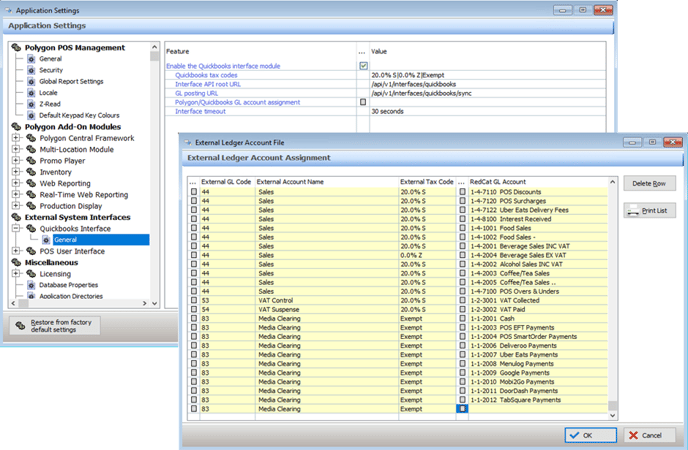This screenshot has height=450, width=688.
Task: Click the gear icon next to Database Properties
Action: click(31, 285)
